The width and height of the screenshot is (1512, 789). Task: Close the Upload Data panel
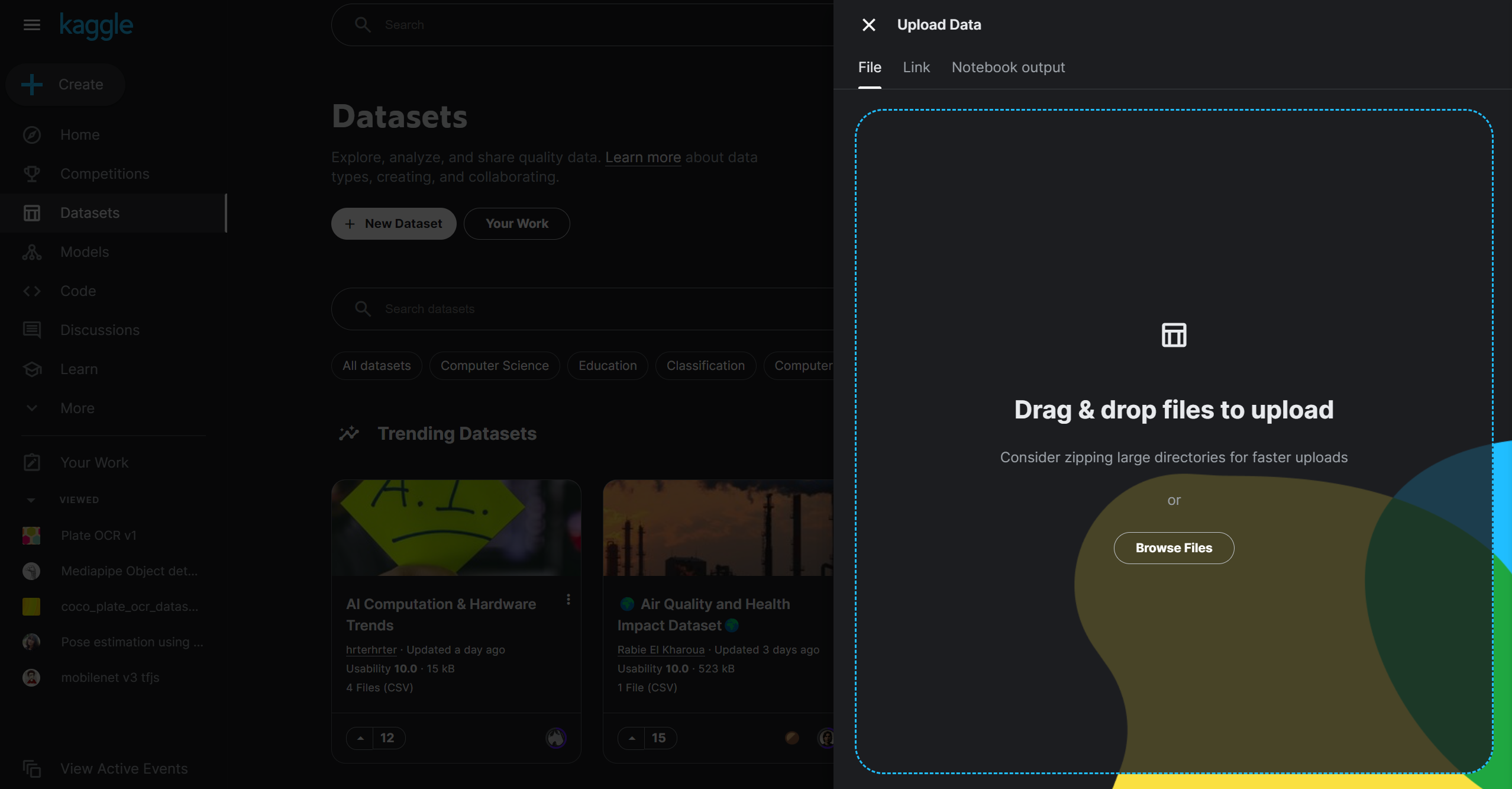[x=868, y=25]
